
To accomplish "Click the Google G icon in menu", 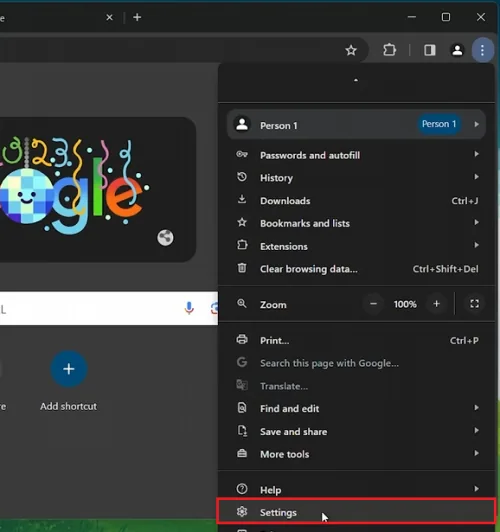I will pos(242,362).
